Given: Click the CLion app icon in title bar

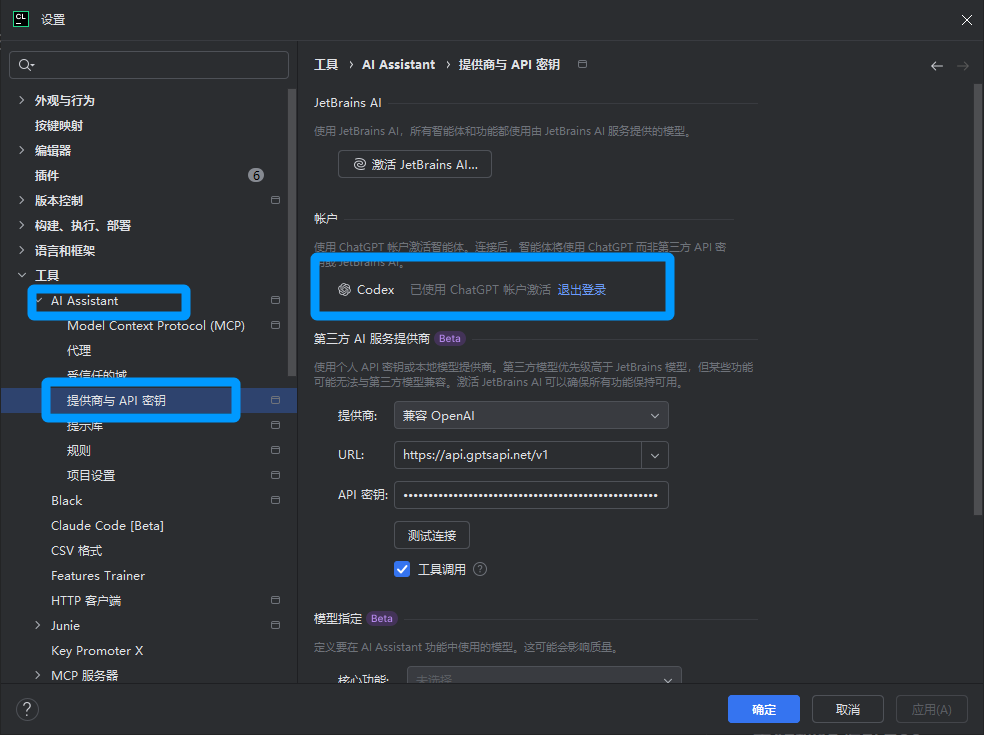Looking at the screenshot, I should pyautogui.click(x=21, y=19).
